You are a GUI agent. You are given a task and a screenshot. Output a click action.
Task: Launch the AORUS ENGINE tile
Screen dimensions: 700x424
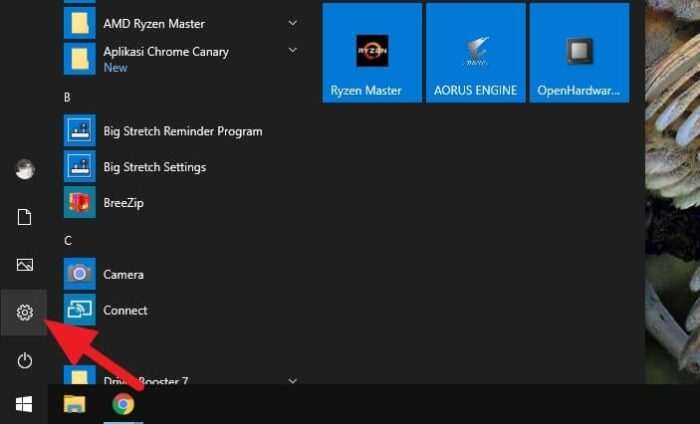tap(476, 53)
